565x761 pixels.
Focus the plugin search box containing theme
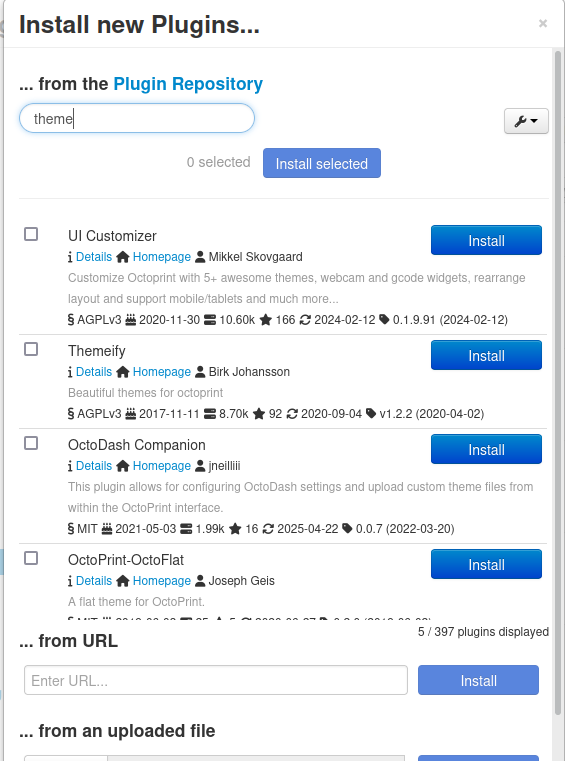137,118
